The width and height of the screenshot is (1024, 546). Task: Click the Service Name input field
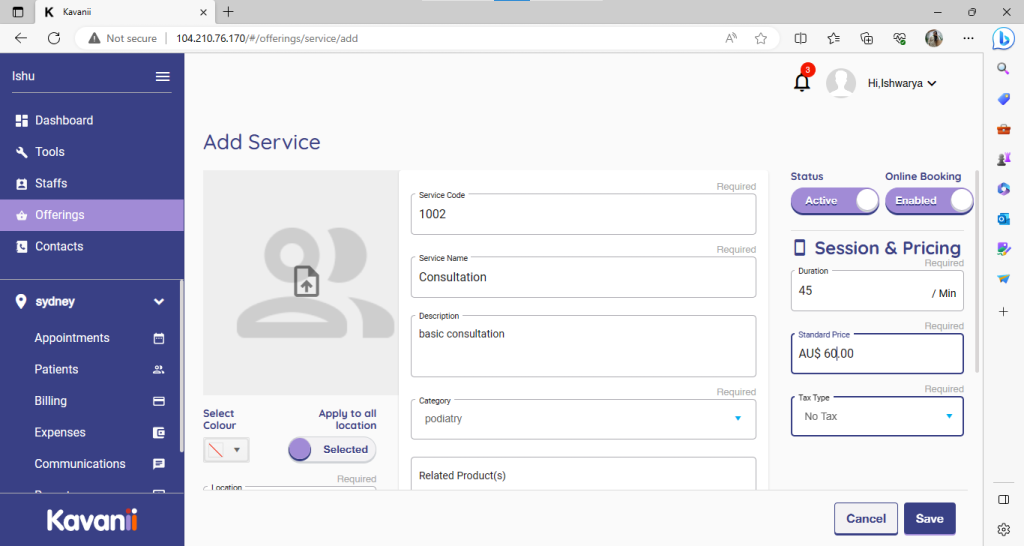point(583,277)
